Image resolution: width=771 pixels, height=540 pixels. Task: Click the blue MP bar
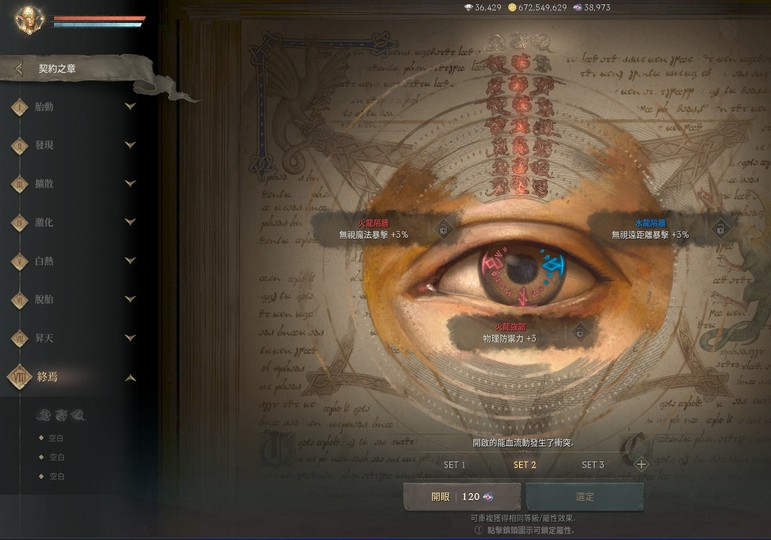point(98,25)
